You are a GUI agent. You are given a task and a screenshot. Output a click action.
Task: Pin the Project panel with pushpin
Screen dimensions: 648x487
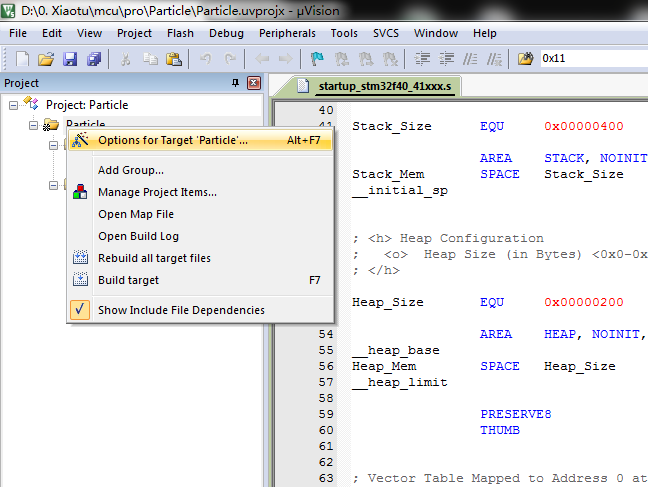235,83
